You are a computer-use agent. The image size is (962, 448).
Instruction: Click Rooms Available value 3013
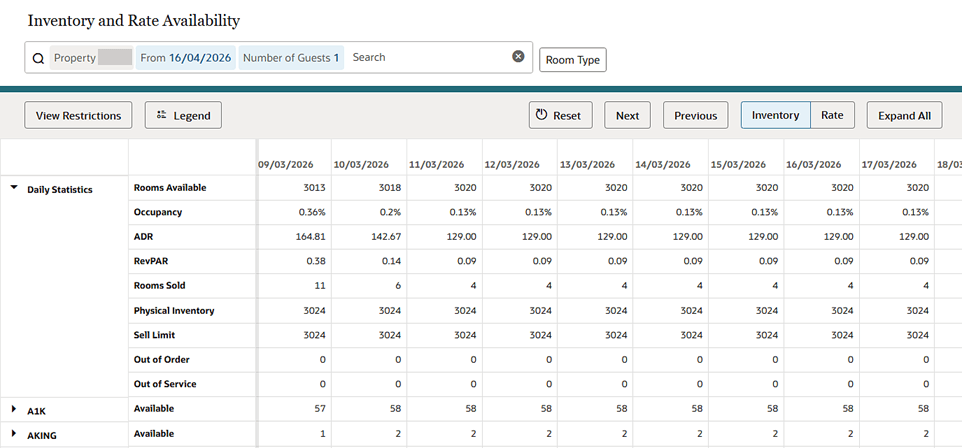[315, 188]
